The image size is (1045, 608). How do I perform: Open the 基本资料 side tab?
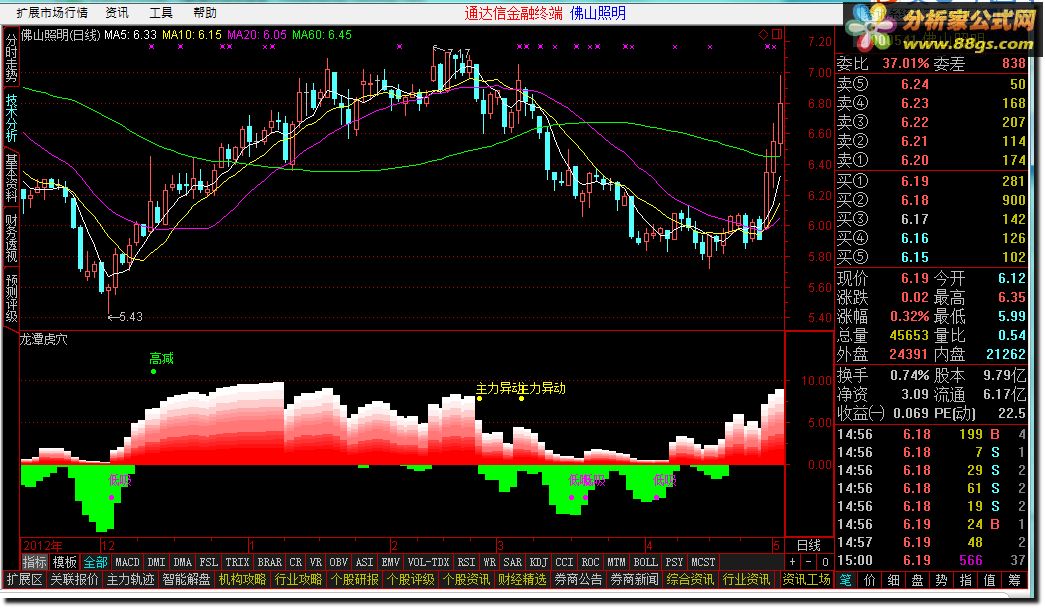pos(11,177)
